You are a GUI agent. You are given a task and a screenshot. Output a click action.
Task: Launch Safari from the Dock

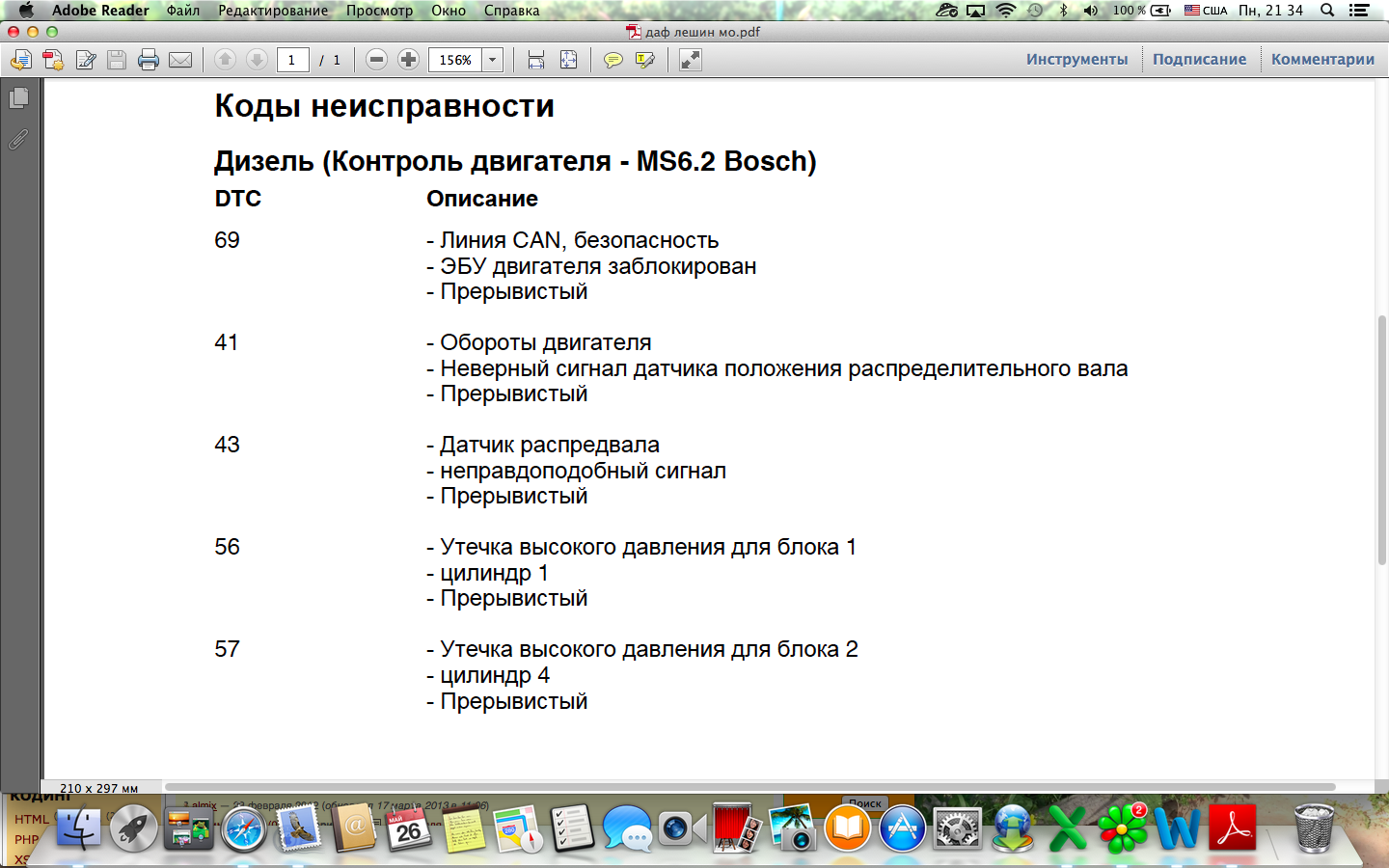[243, 828]
